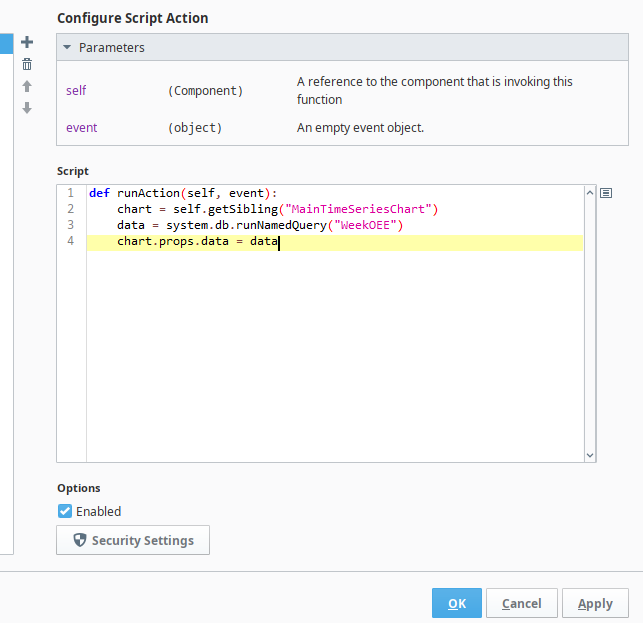Click script scrollbar up arrow
Viewport: 643px width, 623px height.
(x=590, y=193)
